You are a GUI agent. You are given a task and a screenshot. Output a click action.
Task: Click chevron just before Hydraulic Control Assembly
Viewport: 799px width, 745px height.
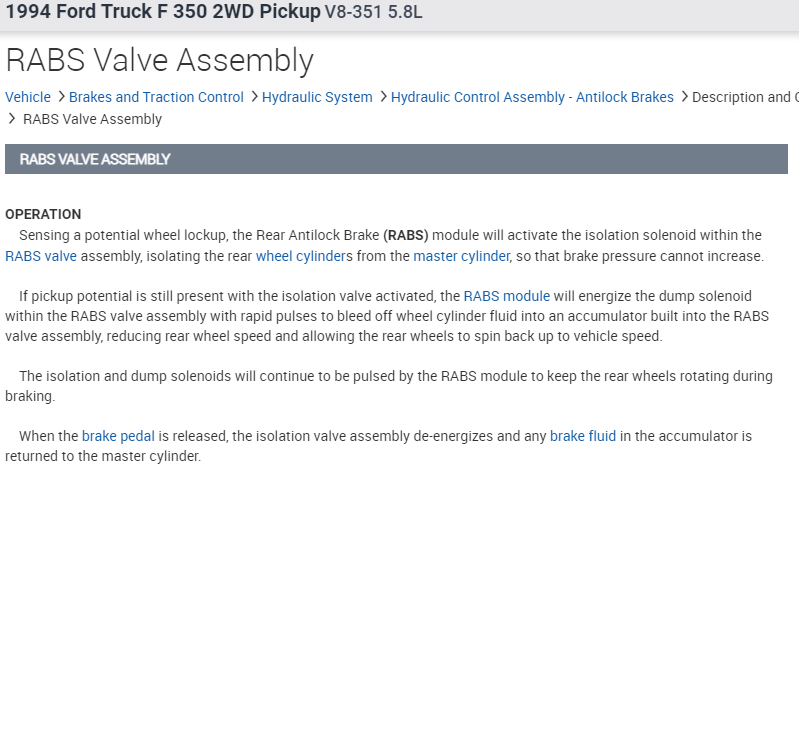[x=383, y=97]
